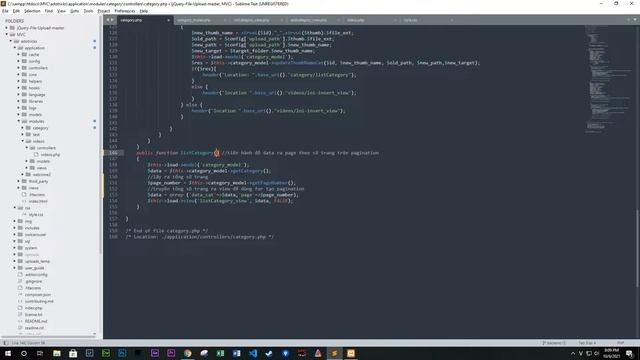Go to next tab using right tab arrow

tap(112, 20)
